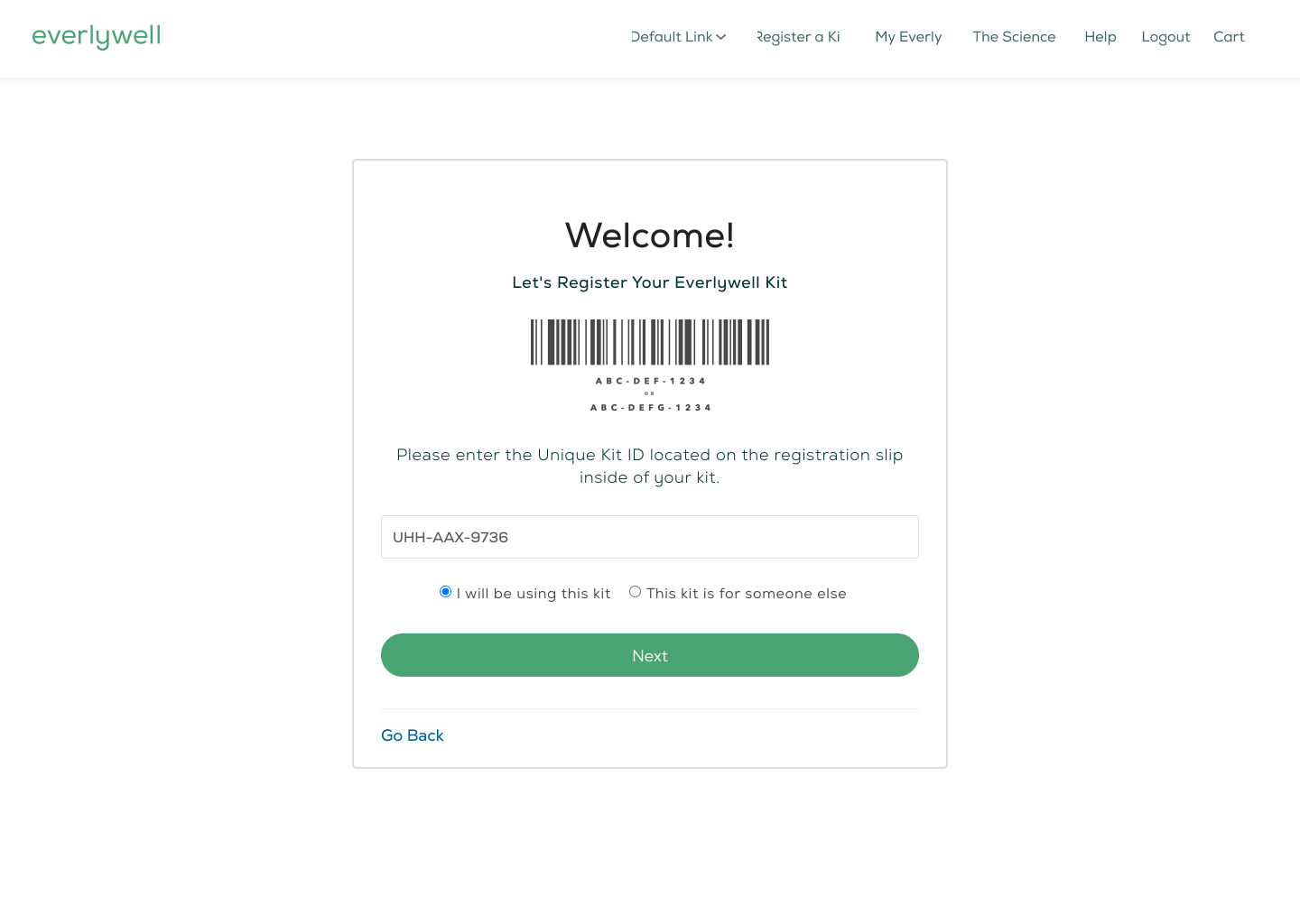Click the "Welcome!" heading
Viewport: 1300px width, 924px height.
(x=650, y=236)
